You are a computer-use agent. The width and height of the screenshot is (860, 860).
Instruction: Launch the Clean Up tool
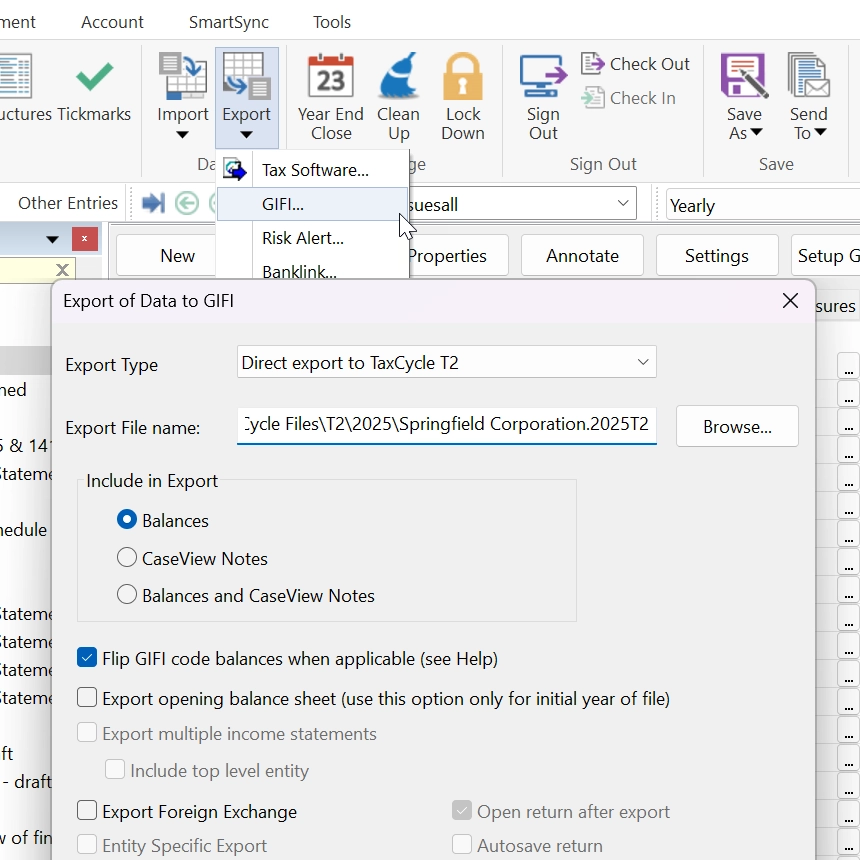click(398, 98)
